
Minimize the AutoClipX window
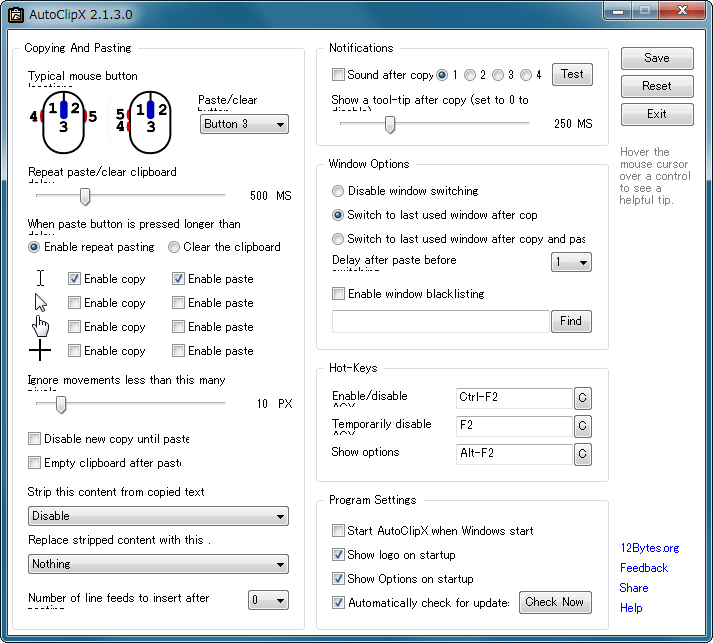(x=618, y=10)
